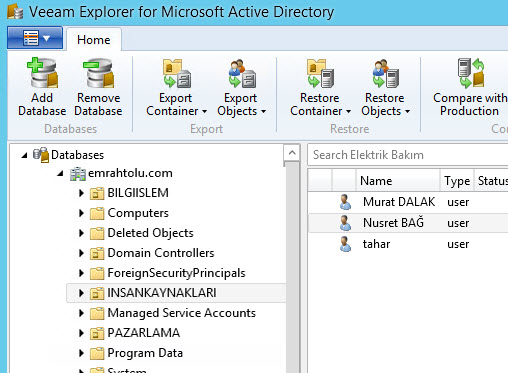This screenshot has width=508, height=373.
Task: Expand the PAZARLAMA container
Action: click(81, 333)
